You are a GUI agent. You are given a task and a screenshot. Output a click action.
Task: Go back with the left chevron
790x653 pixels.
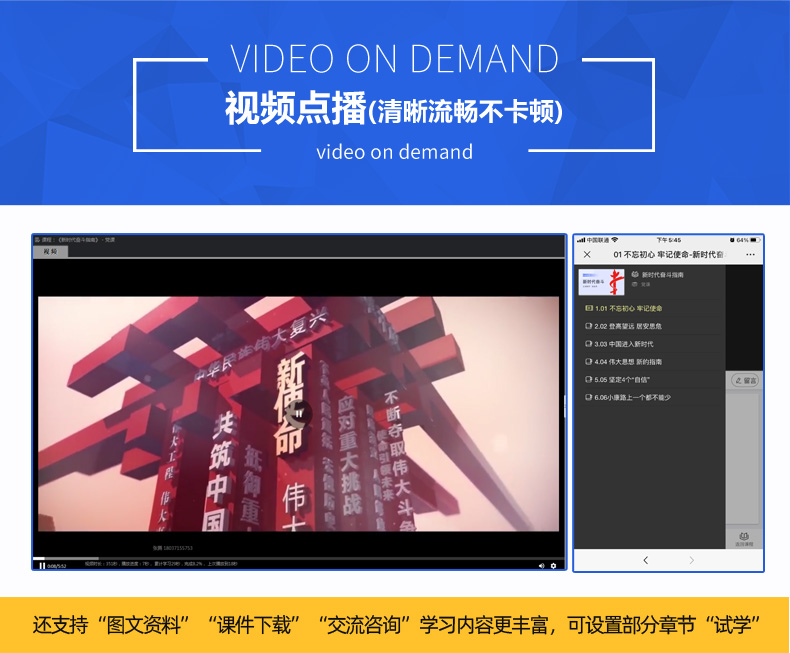(x=646, y=560)
